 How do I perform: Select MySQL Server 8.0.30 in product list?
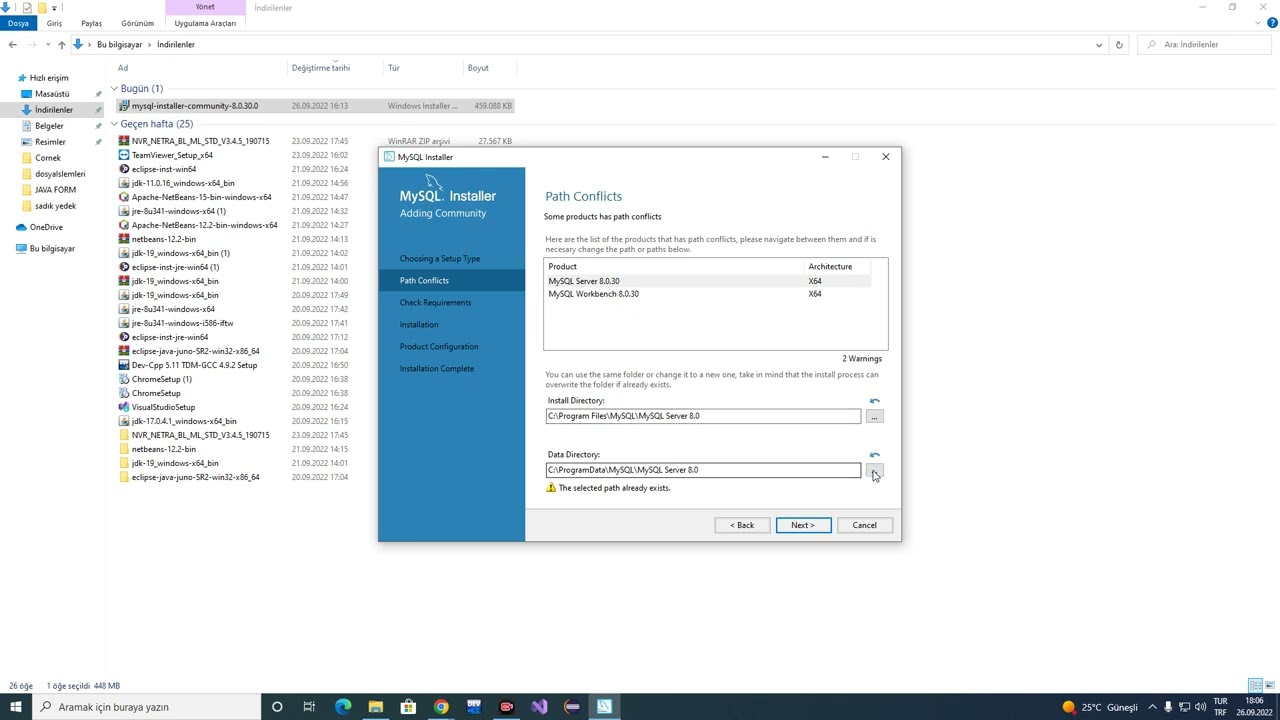coord(708,281)
